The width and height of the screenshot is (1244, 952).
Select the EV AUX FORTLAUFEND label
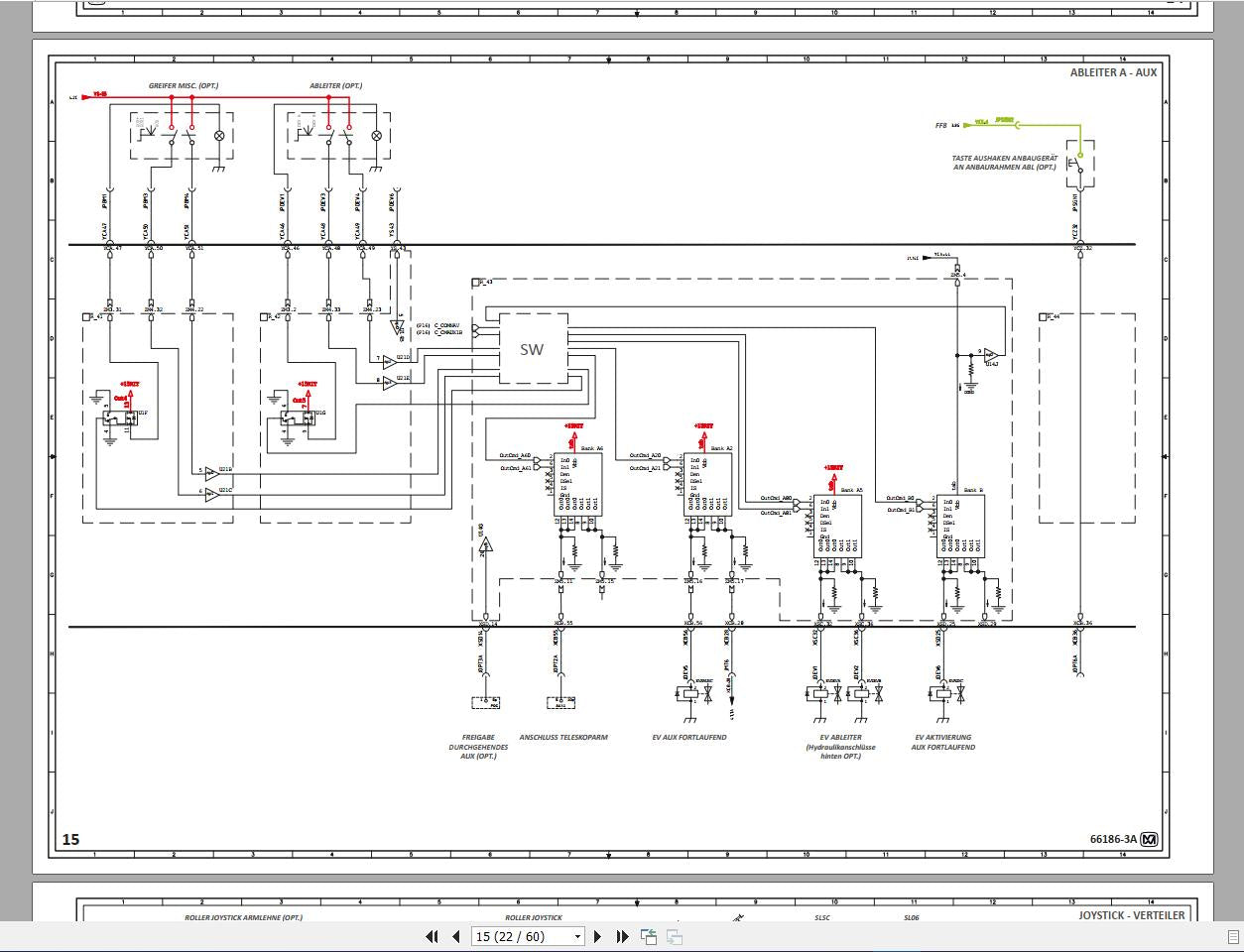pos(689,738)
